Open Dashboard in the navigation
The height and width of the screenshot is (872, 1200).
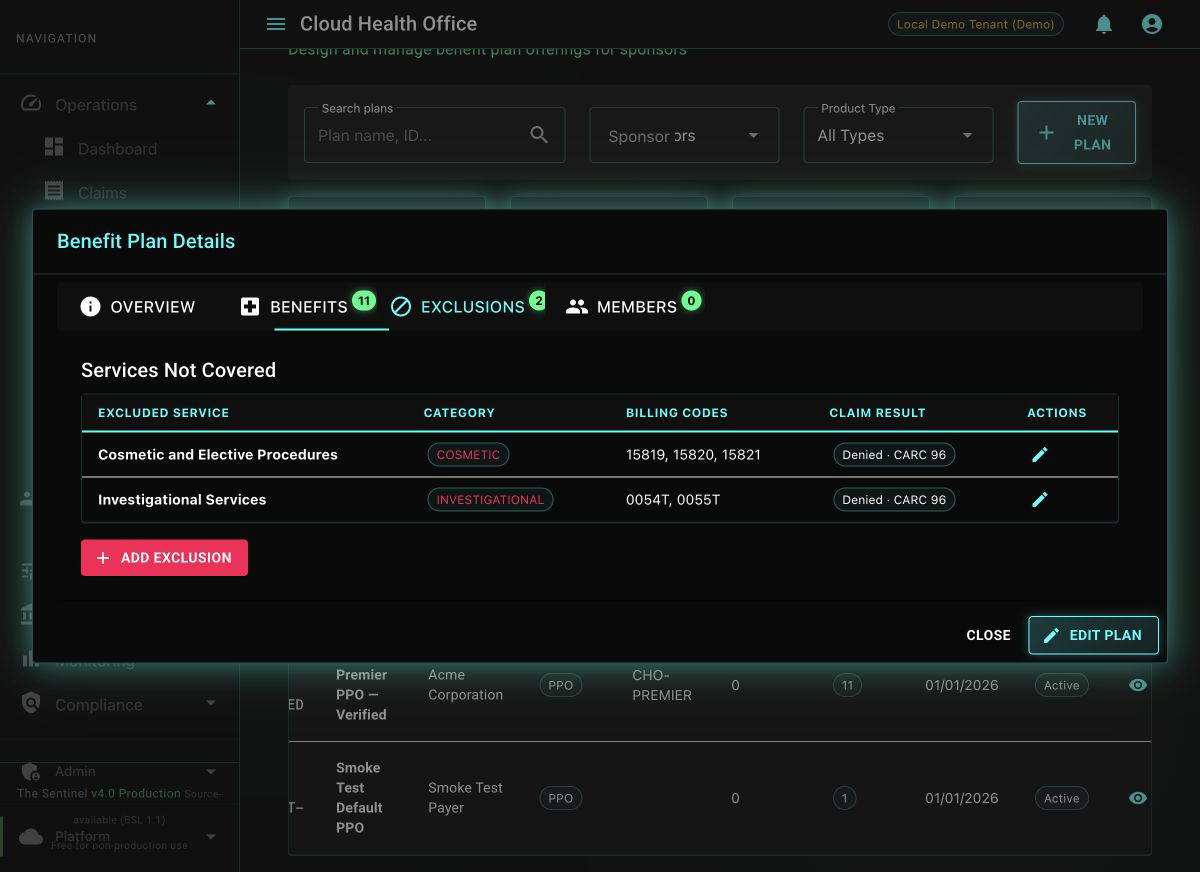click(117, 148)
